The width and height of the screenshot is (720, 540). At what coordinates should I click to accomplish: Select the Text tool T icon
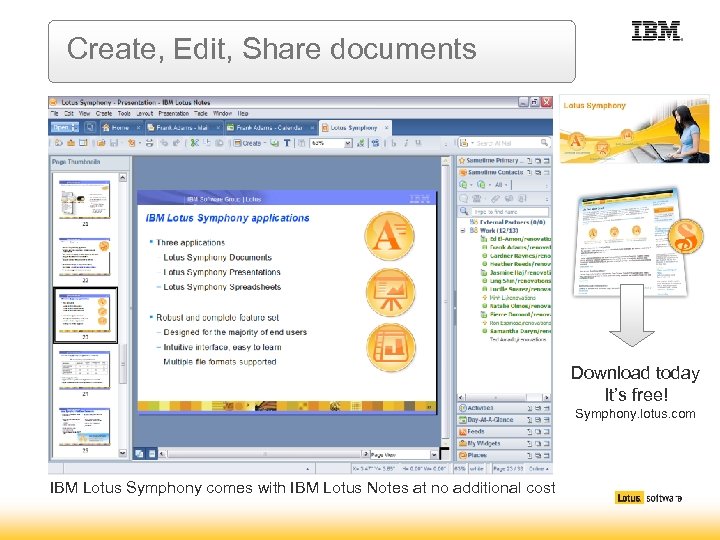point(287,143)
